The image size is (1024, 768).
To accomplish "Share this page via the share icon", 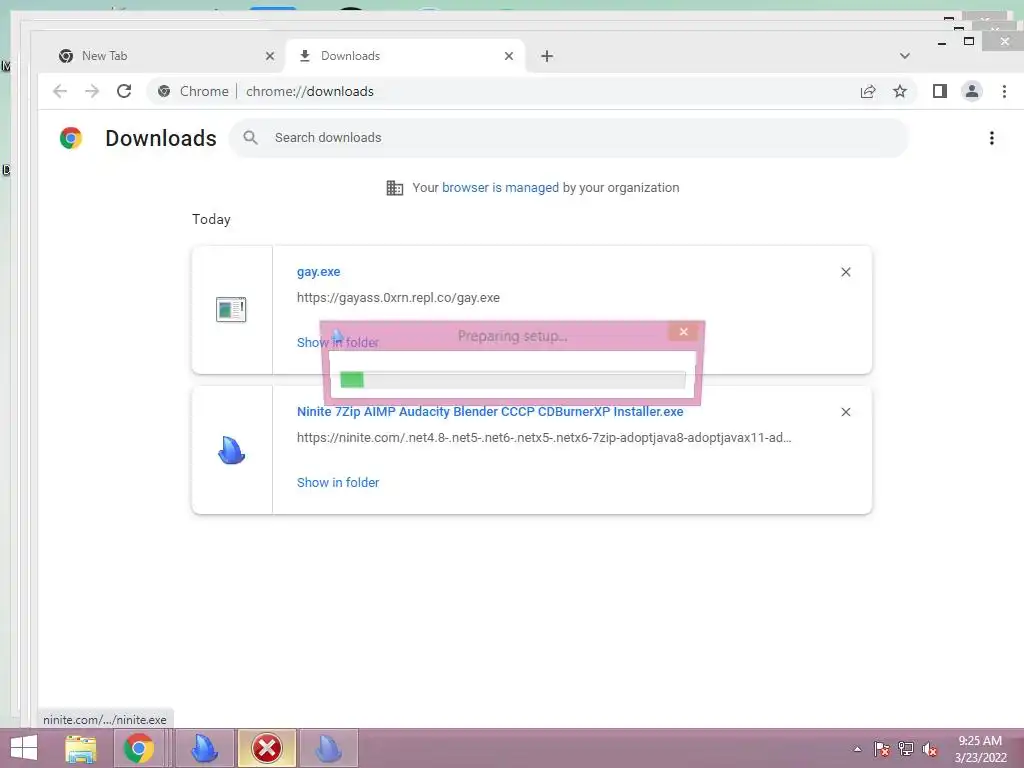I will [868, 91].
